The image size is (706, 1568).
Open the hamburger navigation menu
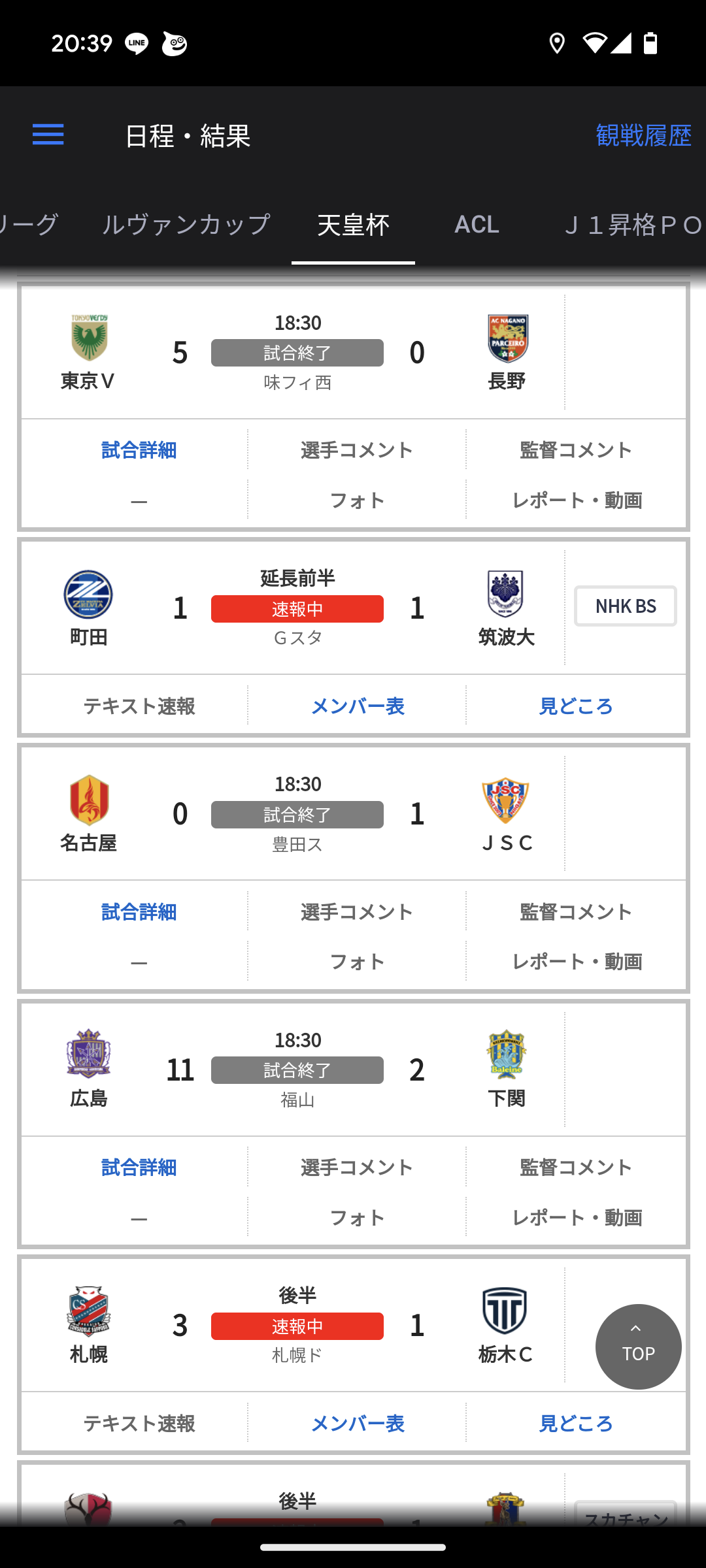(x=48, y=135)
